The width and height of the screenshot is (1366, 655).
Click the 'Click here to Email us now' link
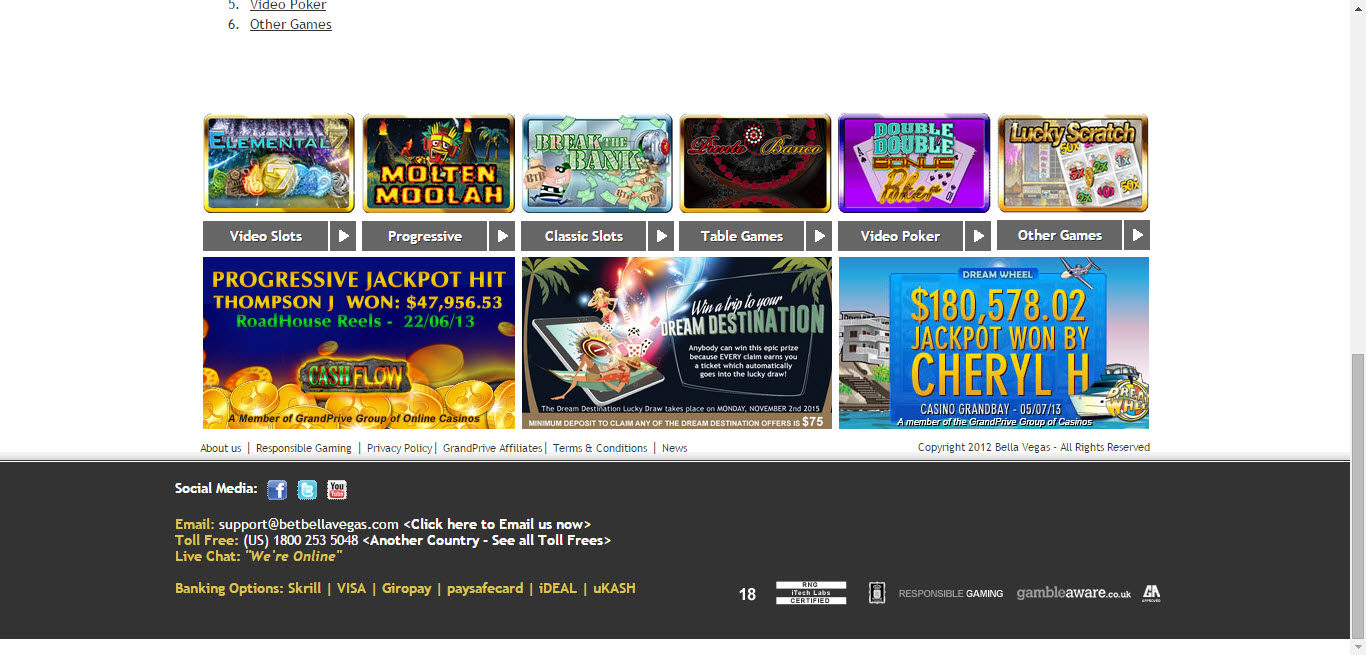pyautogui.click(x=497, y=524)
